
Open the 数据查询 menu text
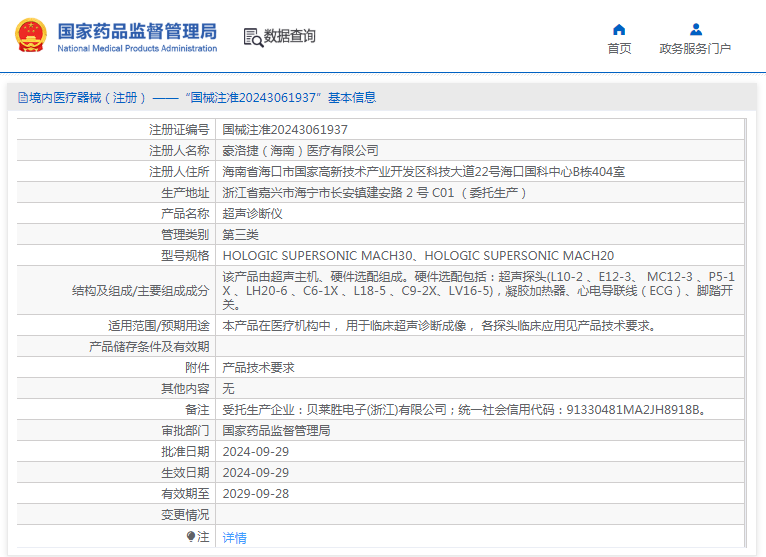pyautogui.click(x=290, y=36)
